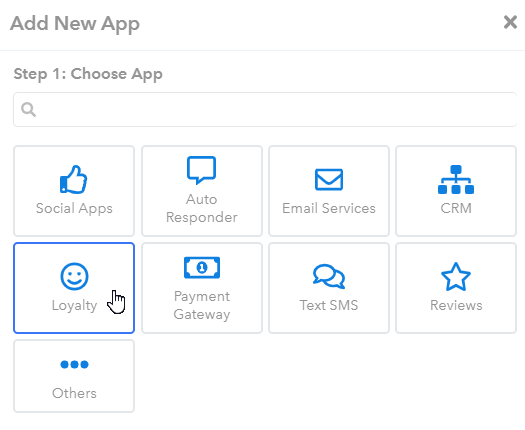This screenshot has width=525, height=430.
Task: Click the Loyalty smiley face icon
Action: click(x=74, y=277)
